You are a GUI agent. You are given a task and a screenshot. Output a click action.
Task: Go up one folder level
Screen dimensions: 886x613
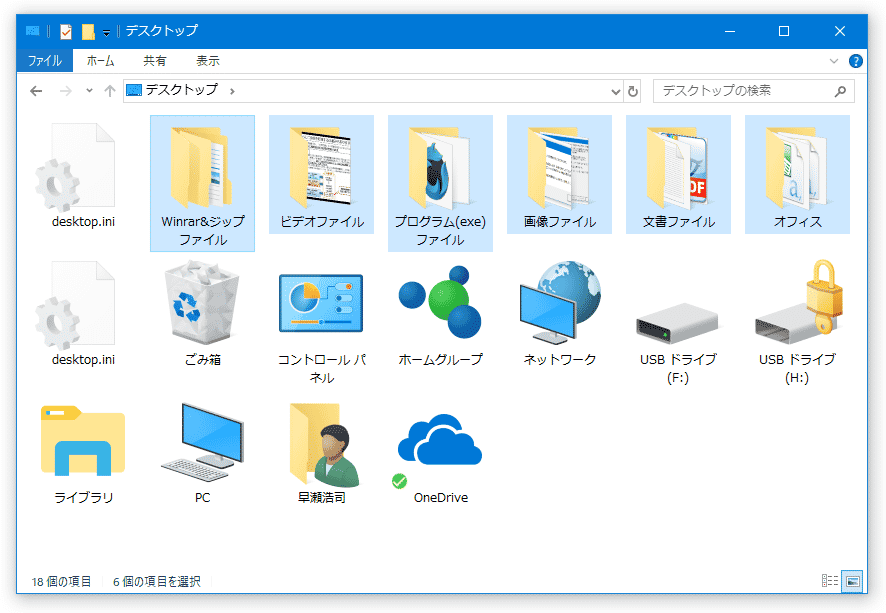tap(110, 91)
